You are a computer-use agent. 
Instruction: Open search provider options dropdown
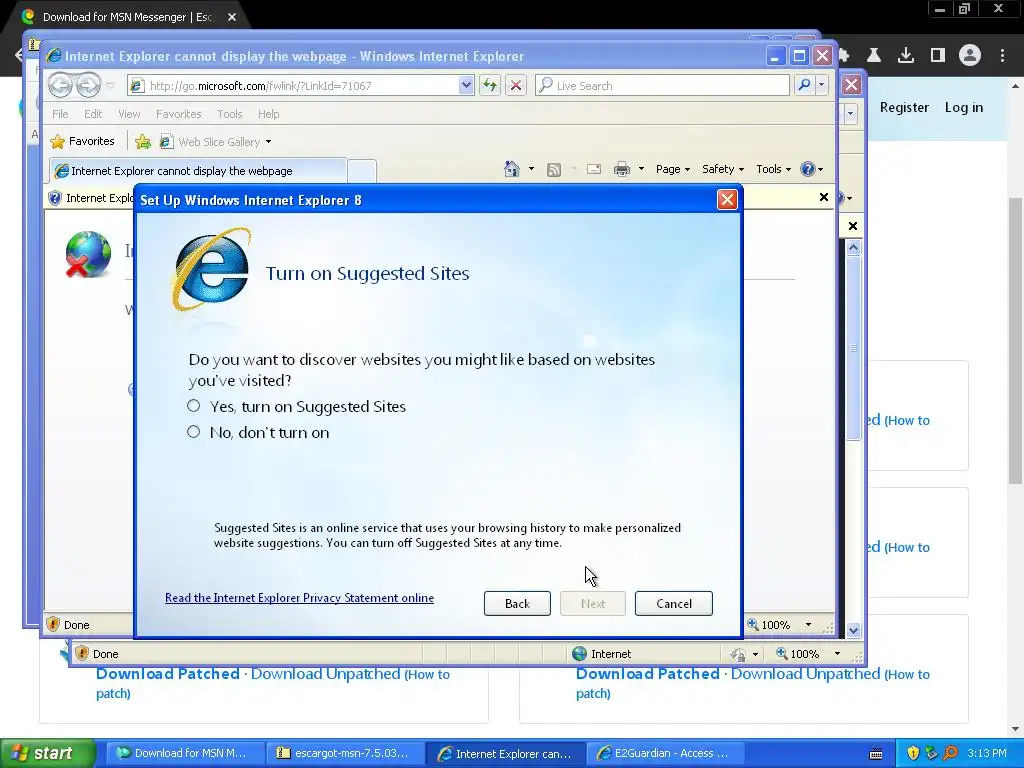822,86
